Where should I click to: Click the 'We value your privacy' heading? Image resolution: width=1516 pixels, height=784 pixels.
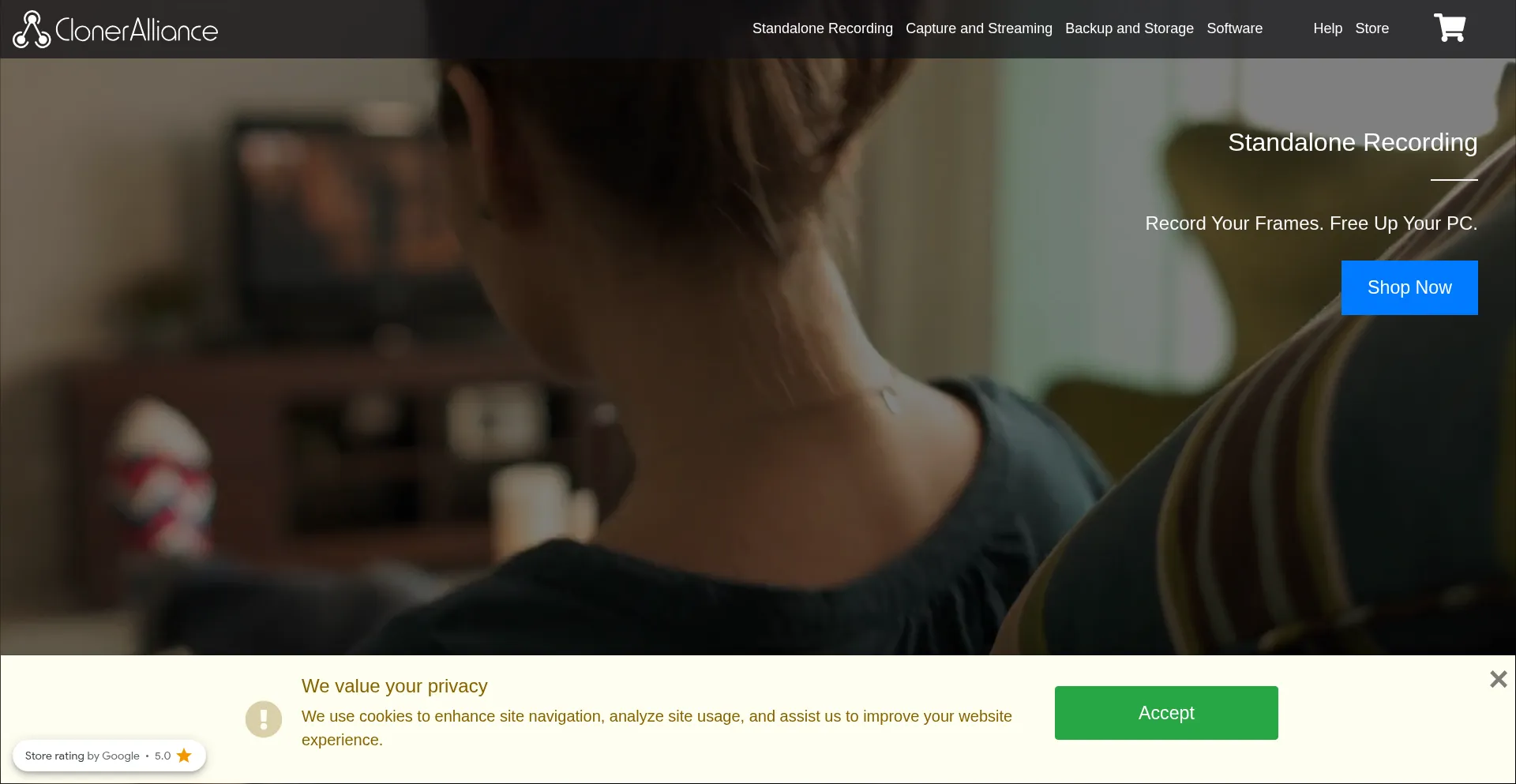click(x=394, y=686)
